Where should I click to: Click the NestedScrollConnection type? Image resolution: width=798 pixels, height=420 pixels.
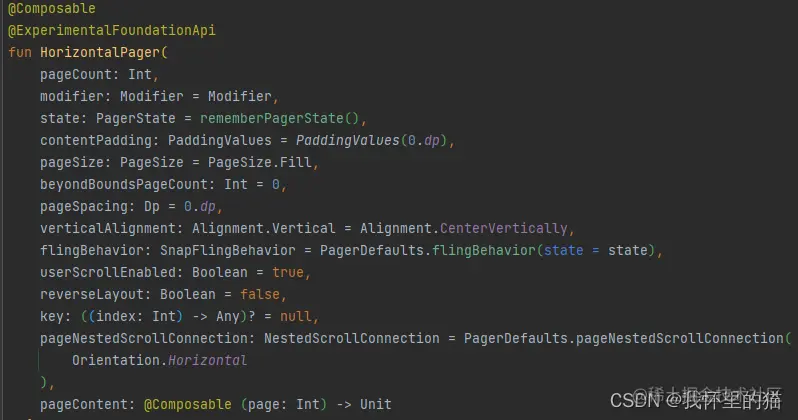pyautogui.click(x=352, y=338)
